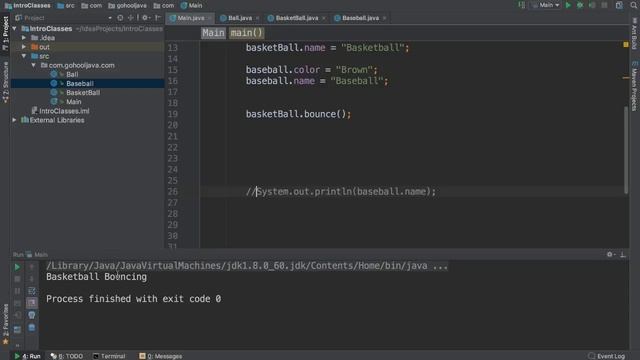Open the Run tool window tab

pyautogui.click(x=28, y=356)
